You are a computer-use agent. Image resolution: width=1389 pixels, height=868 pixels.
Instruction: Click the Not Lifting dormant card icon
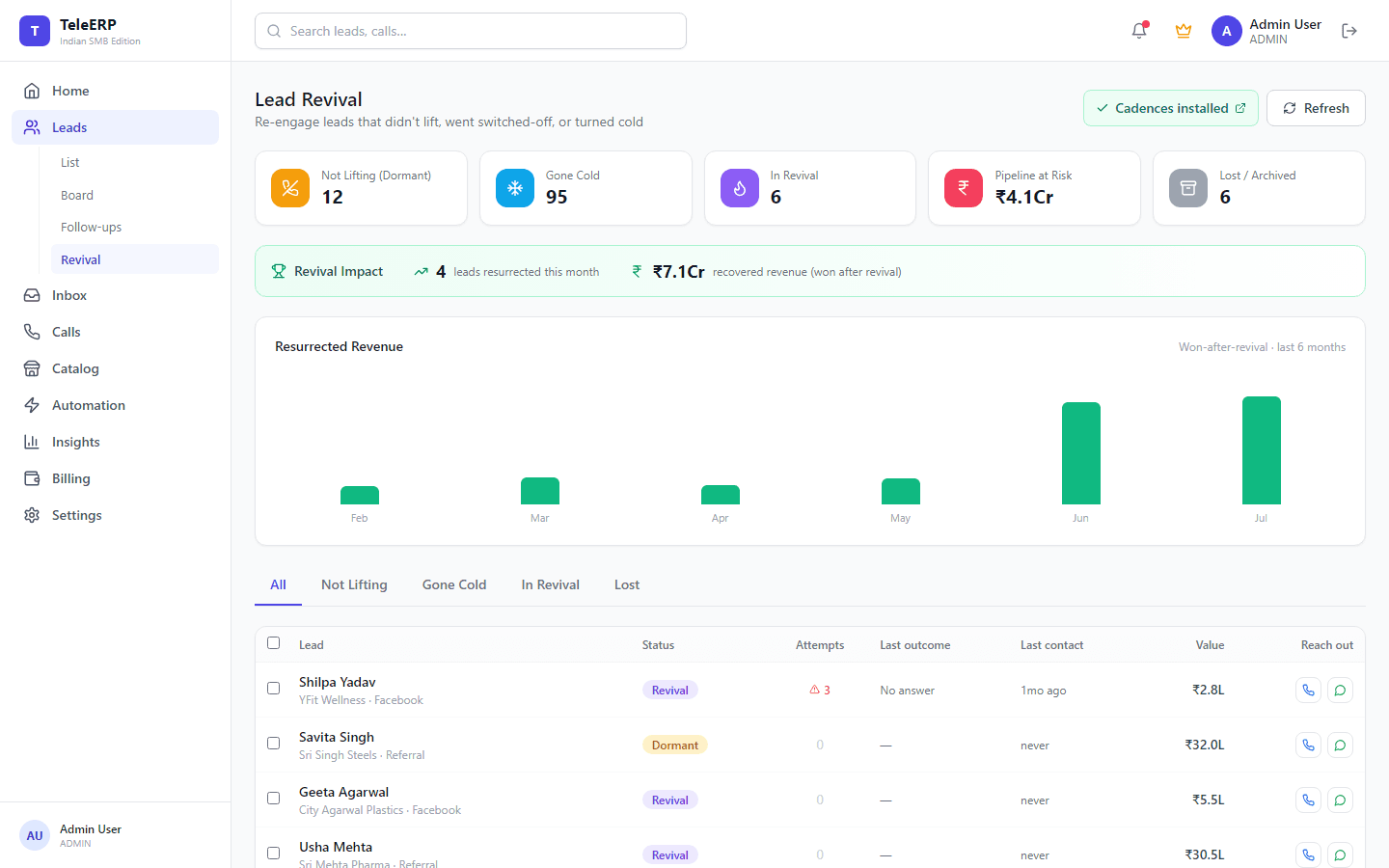click(290, 188)
